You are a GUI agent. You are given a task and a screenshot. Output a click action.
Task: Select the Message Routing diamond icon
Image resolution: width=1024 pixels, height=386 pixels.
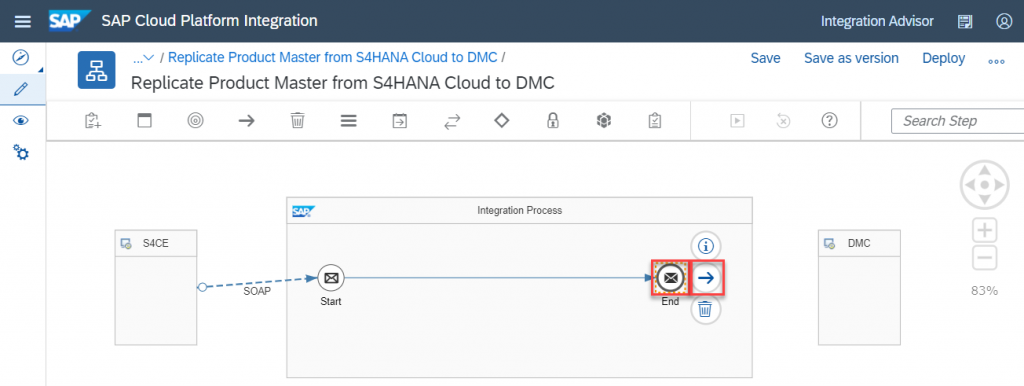(x=502, y=121)
